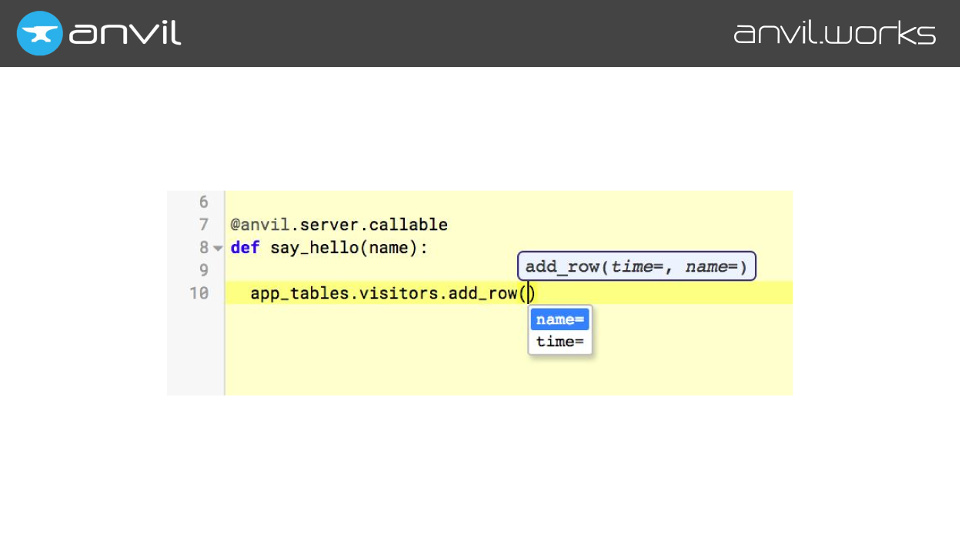Place cursor on the @anvil.server.callable decorator
The width and height of the screenshot is (960, 540).
tap(339, 225)
